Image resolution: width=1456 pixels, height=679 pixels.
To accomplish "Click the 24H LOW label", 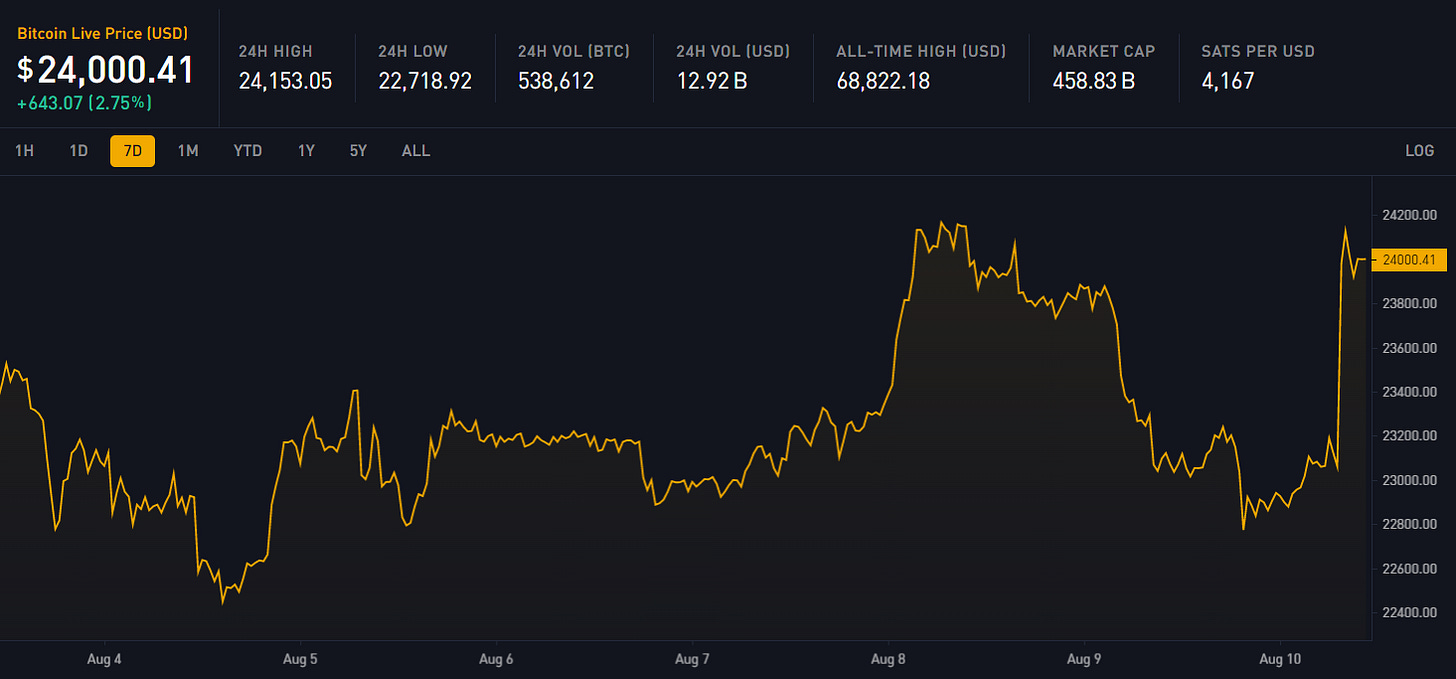I will point(413,51).
